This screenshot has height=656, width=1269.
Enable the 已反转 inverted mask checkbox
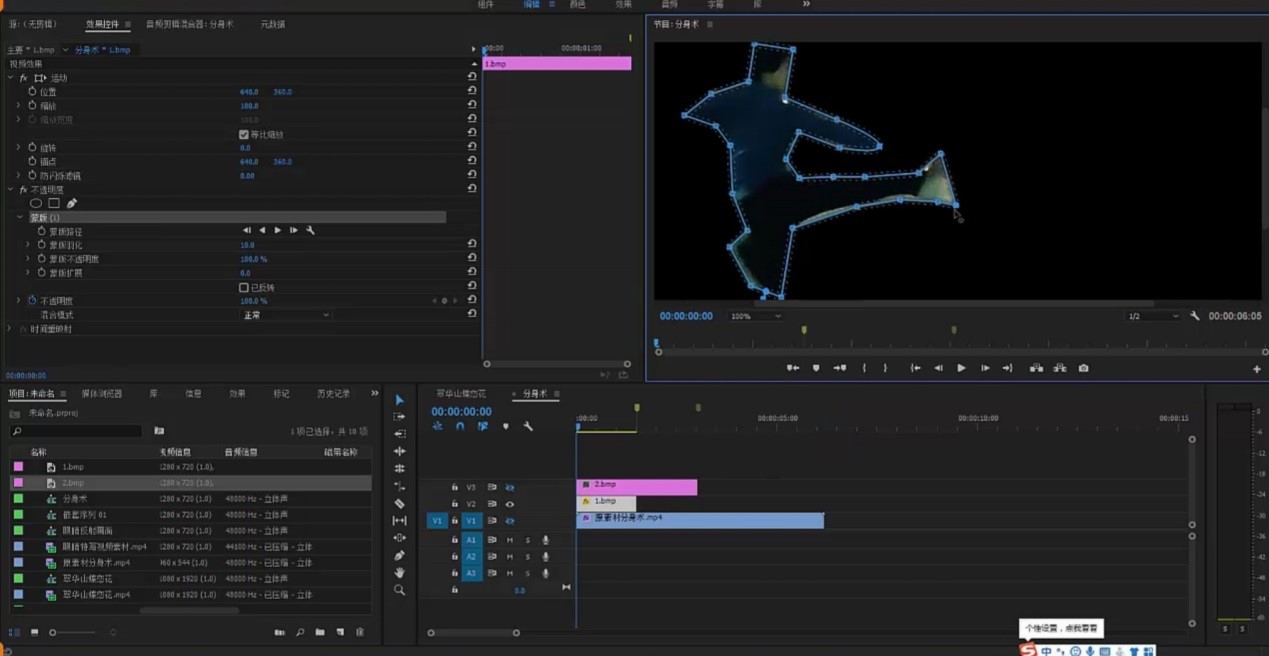point(244,287)
